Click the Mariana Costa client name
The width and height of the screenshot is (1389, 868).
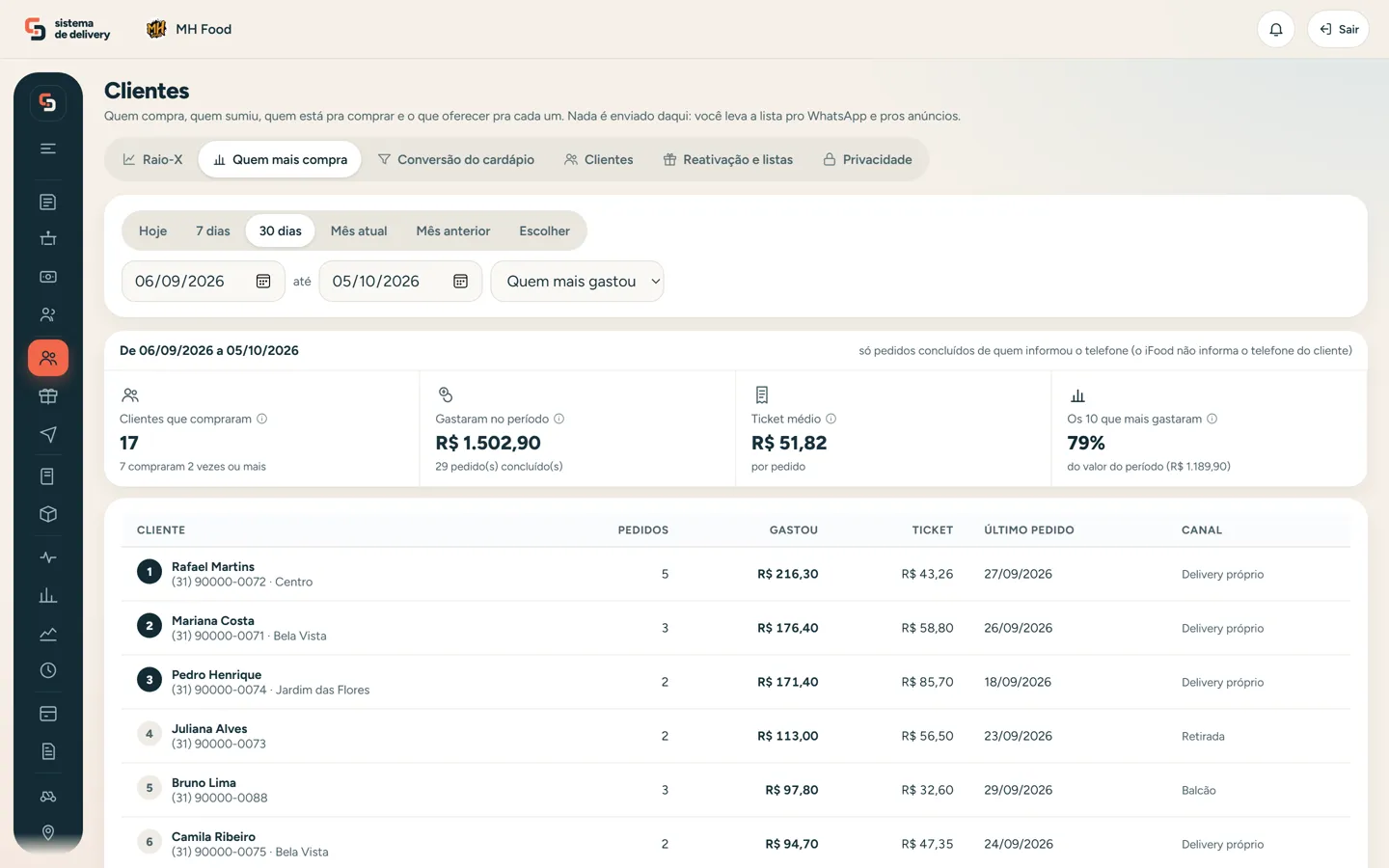(x=213, y=620)
